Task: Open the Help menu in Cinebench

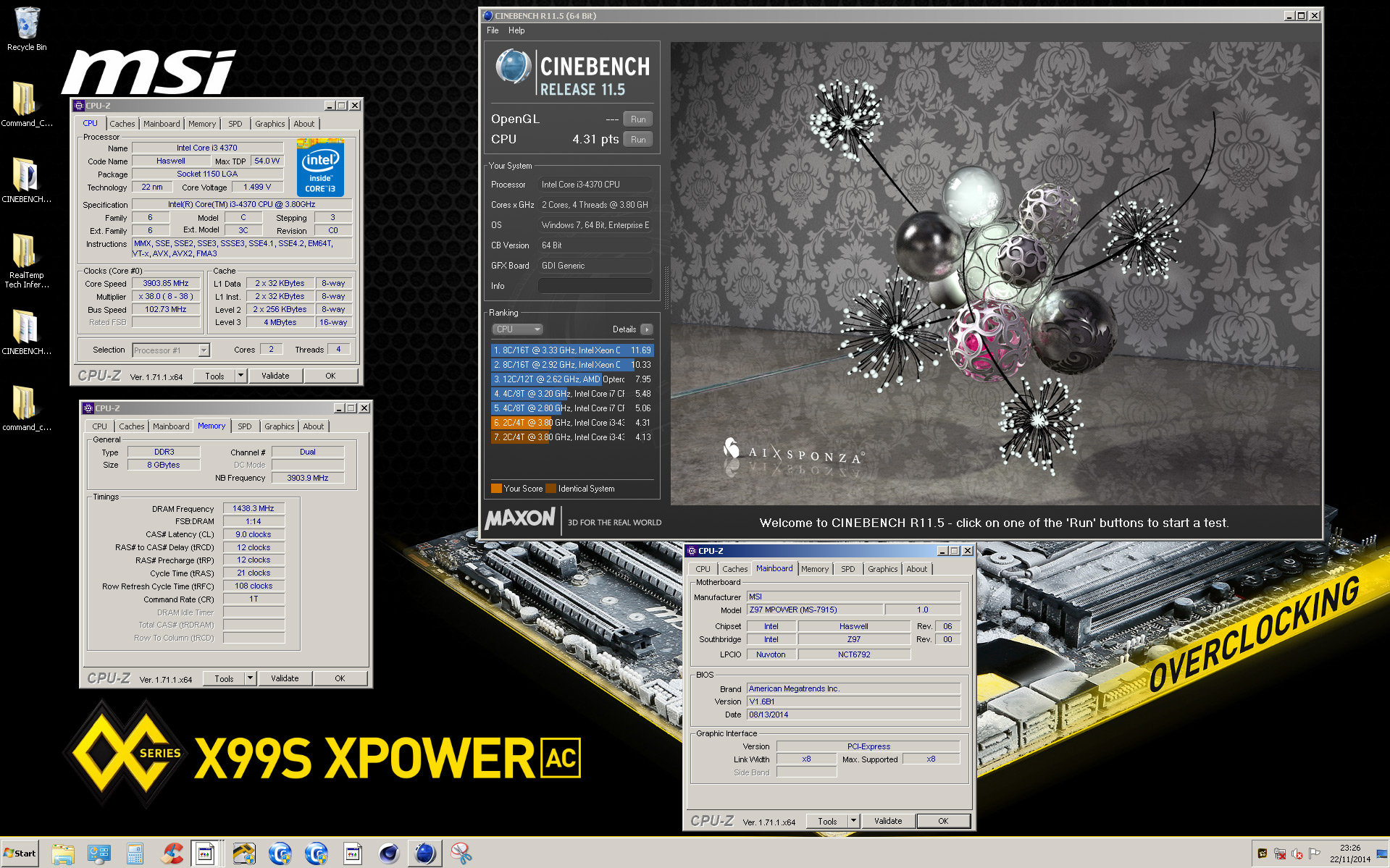Action: coord(516,30)
